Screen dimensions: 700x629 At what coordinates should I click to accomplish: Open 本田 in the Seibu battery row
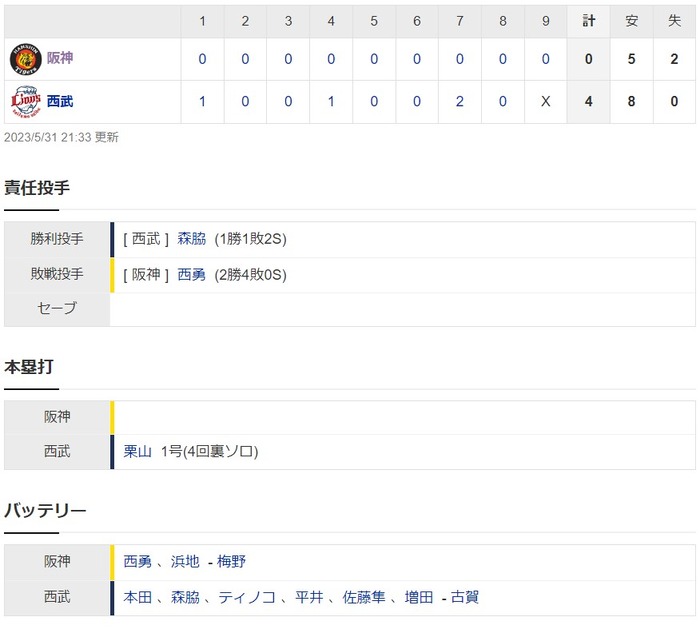pyautogui.click(x=138, y=597)
